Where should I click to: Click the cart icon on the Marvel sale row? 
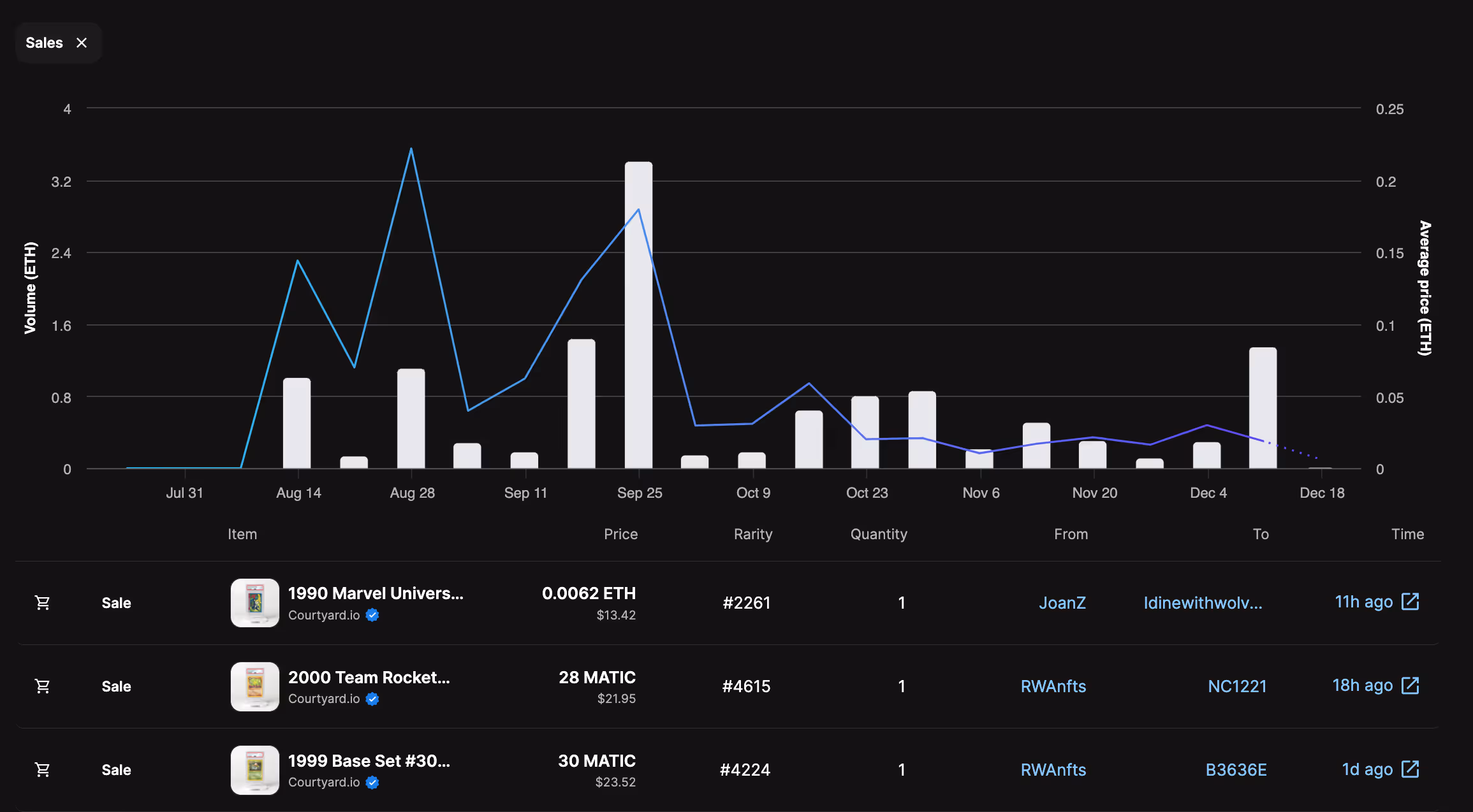pos(43,602)
